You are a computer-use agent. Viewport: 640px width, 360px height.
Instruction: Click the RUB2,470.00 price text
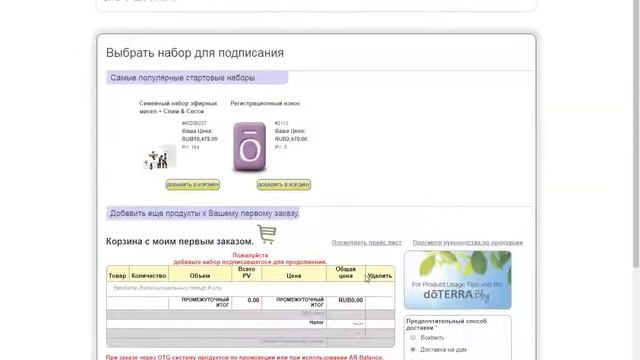[x=291, y=139]
